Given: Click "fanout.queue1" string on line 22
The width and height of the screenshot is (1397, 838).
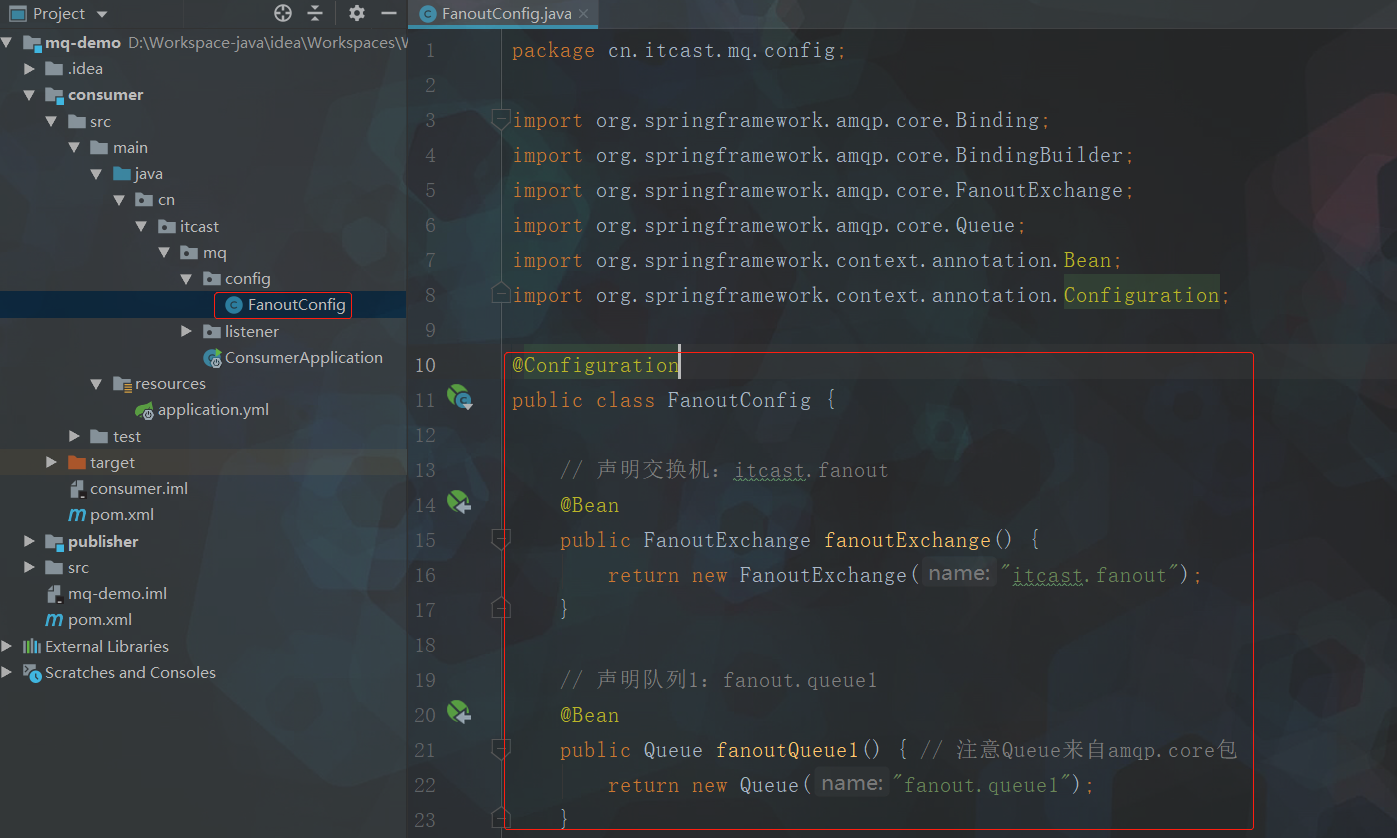Looking at the screenshot, I should coord(981,785).
